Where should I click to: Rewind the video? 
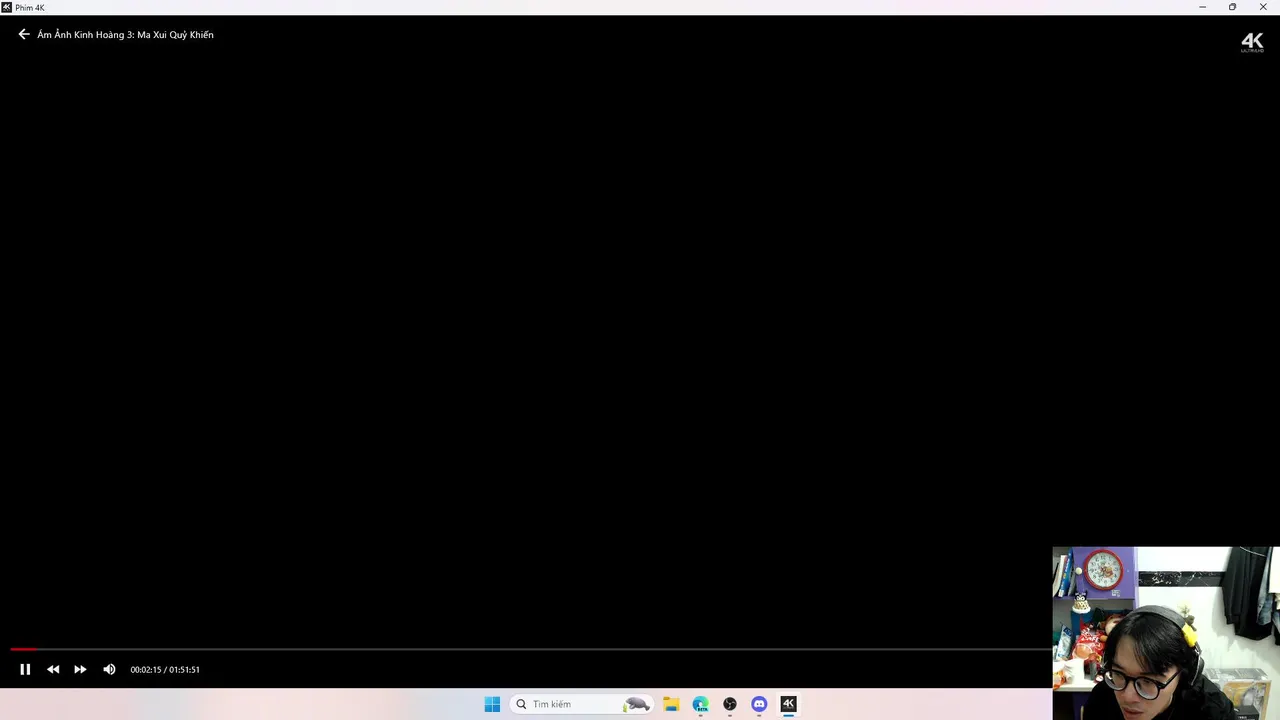point(53,669)
